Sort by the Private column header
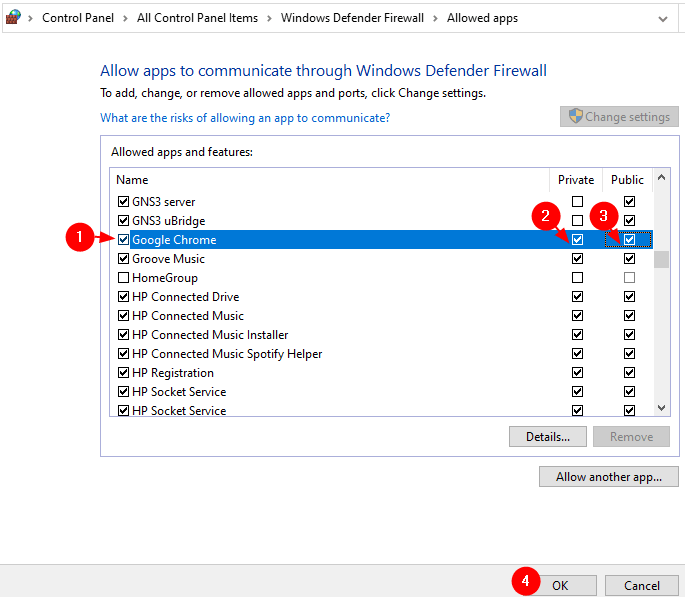Viewport: 685px width, 597px height. tap(576, 180)
